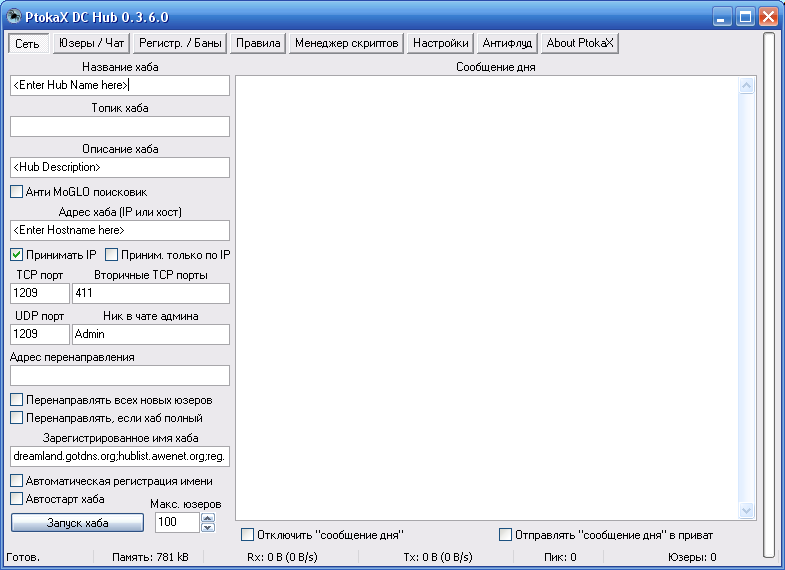This screenshot has height=570, width=785.
Task: Click the UDP порт field
Action: (x=40, y=334)
